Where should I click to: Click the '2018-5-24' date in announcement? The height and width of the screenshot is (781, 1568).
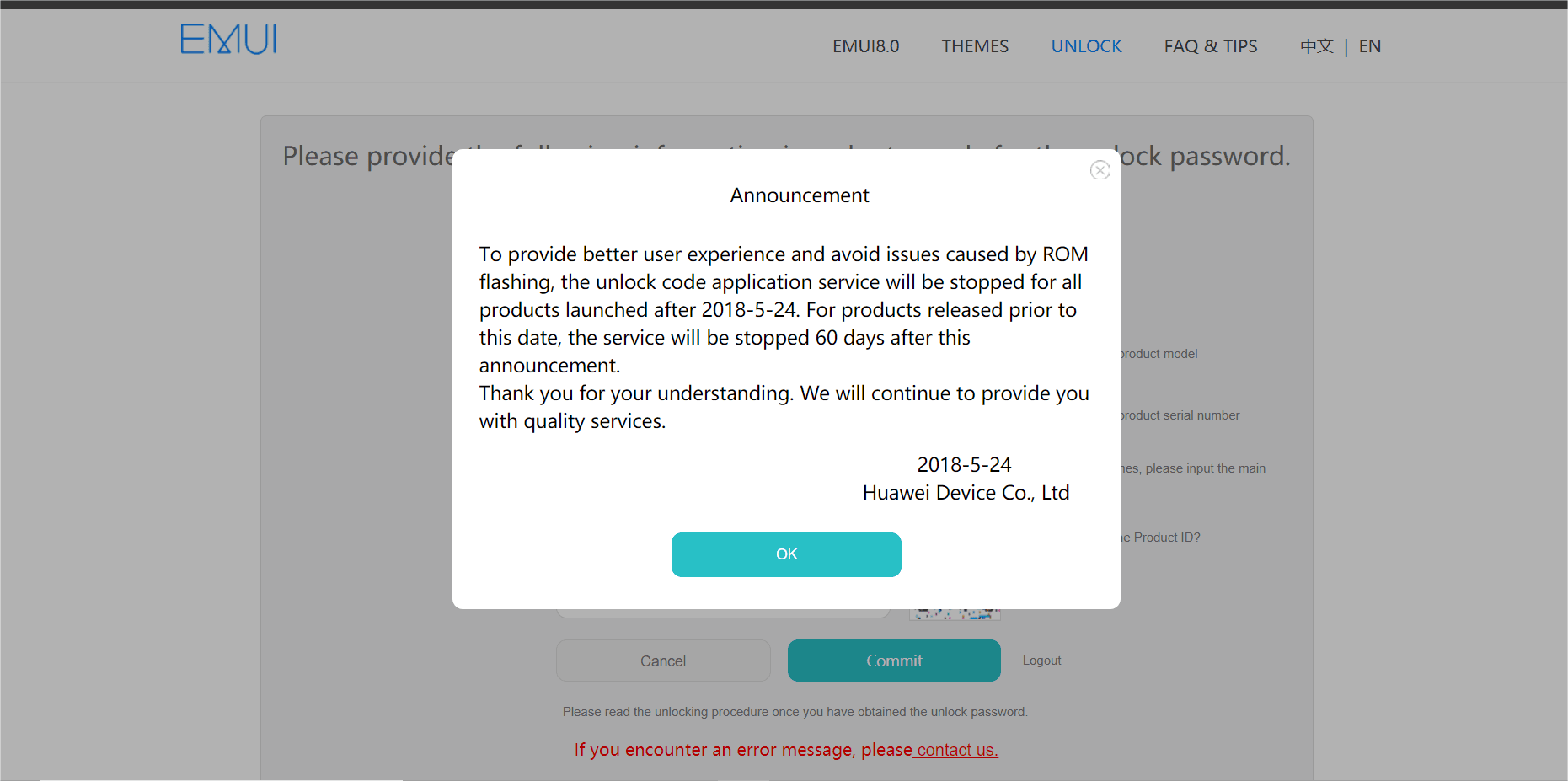964,465
